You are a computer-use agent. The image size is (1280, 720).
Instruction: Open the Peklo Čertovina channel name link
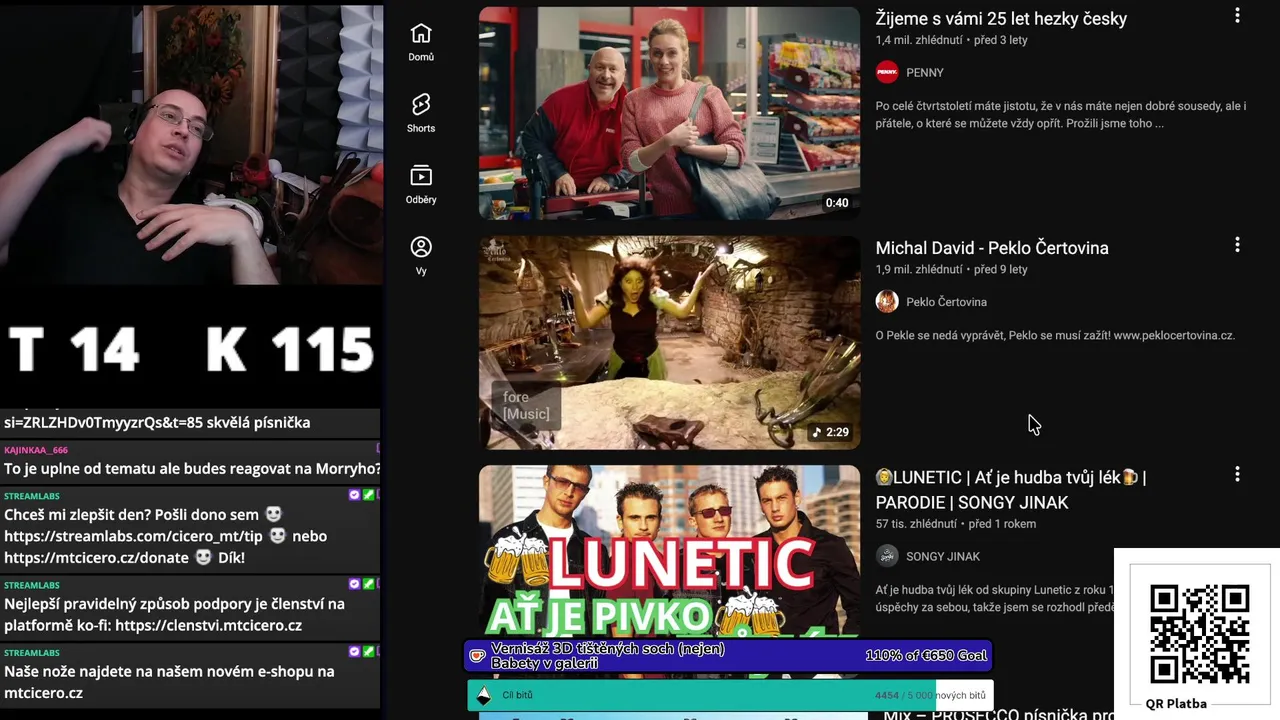pyautogui.click(x=946, y=302)
